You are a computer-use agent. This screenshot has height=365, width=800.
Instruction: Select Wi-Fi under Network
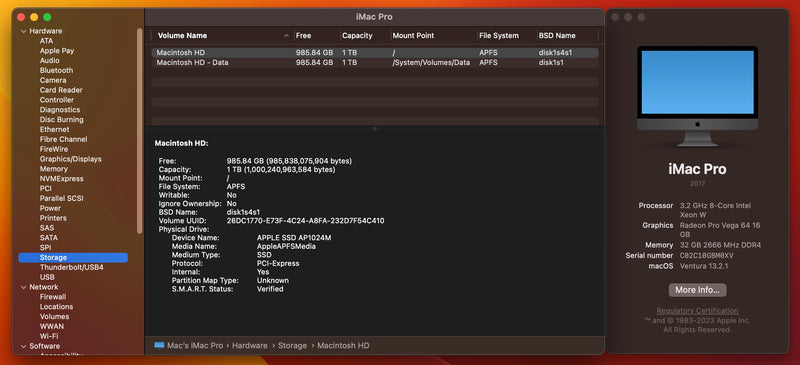coord(48,336)
